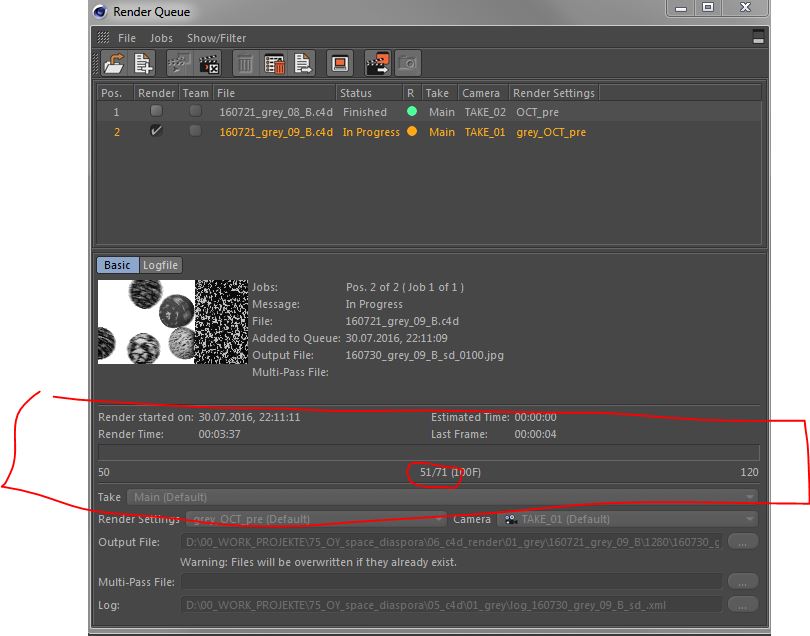810x636 pixels.
Task: Click the greyed Delete trash icon
Action: [245, 64]
